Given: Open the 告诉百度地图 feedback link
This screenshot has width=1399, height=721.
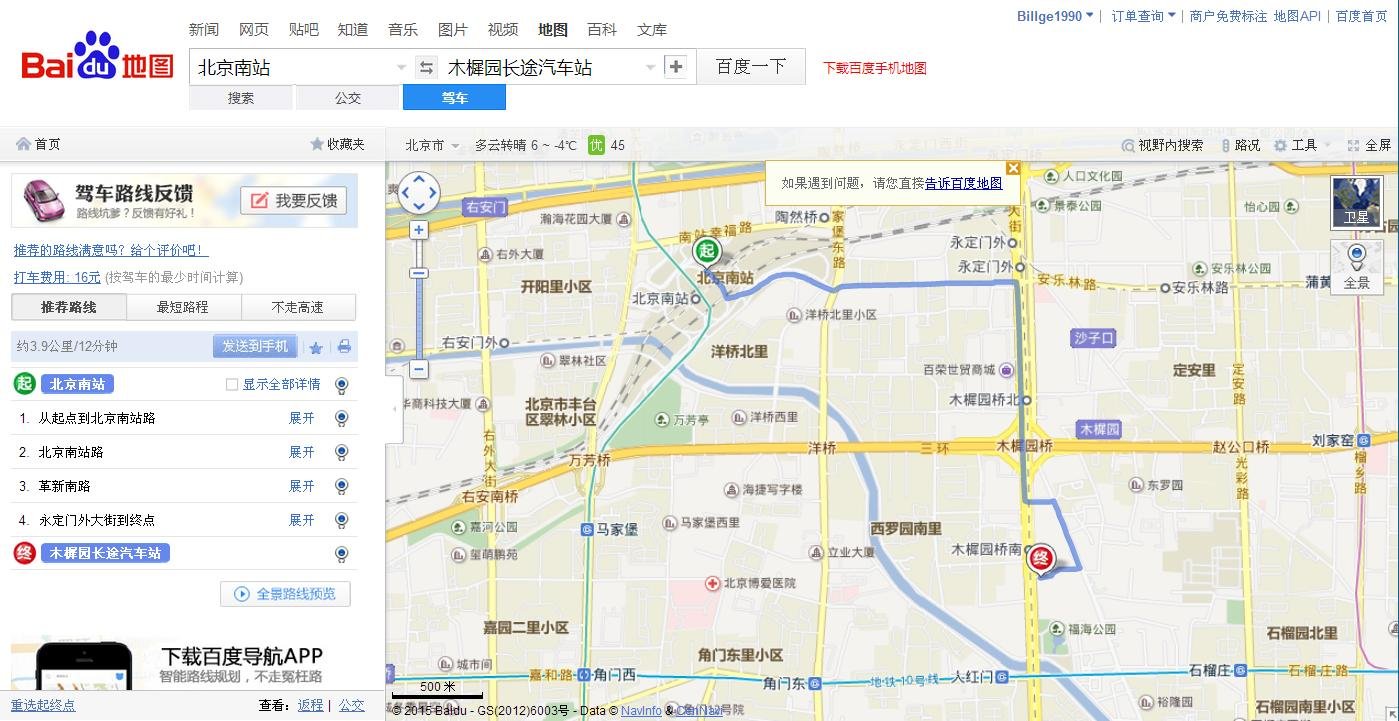Looking at the screenshot, I should click(962, 183).
